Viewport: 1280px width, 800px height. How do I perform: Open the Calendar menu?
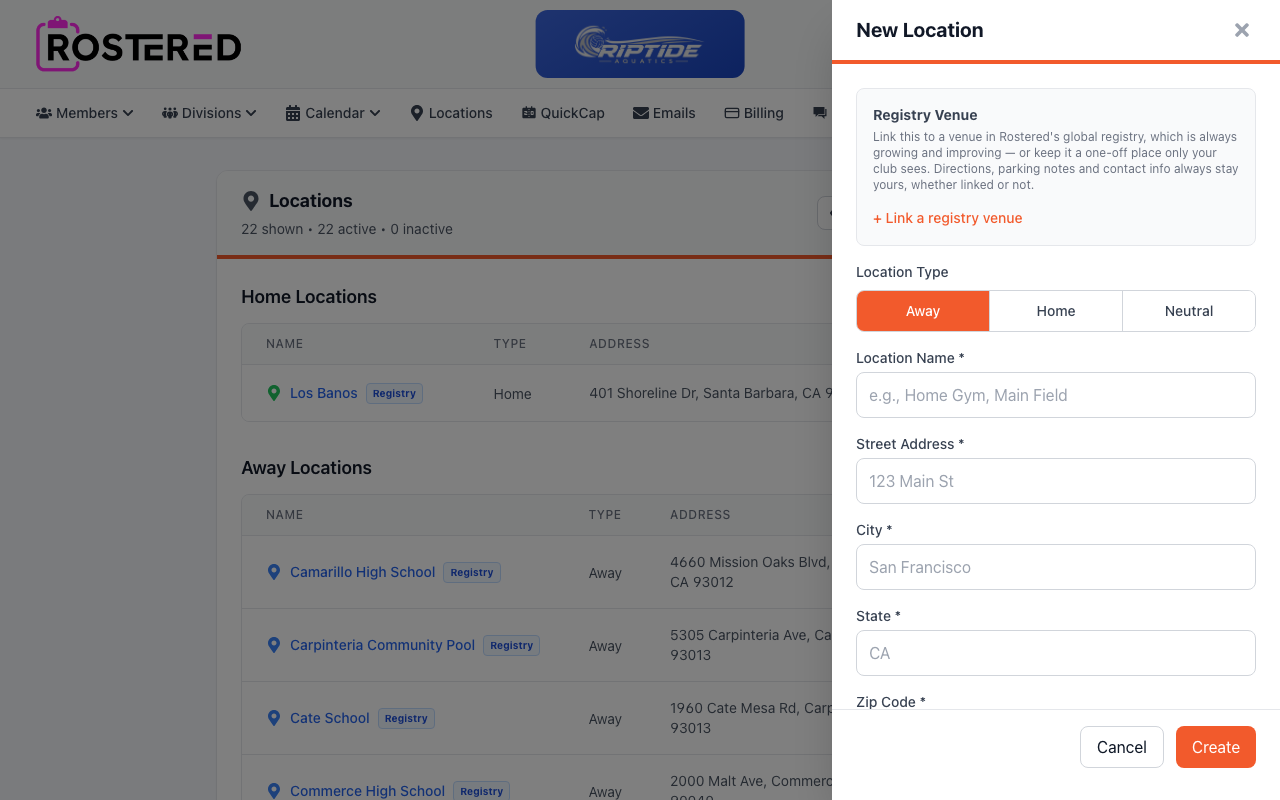333,113
